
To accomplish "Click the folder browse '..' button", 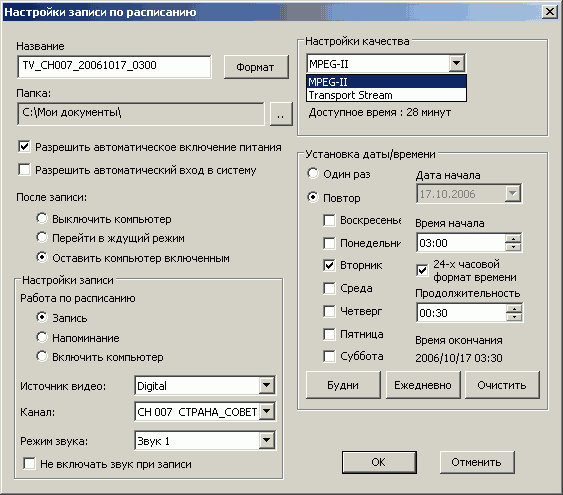I will pos(281,114).
